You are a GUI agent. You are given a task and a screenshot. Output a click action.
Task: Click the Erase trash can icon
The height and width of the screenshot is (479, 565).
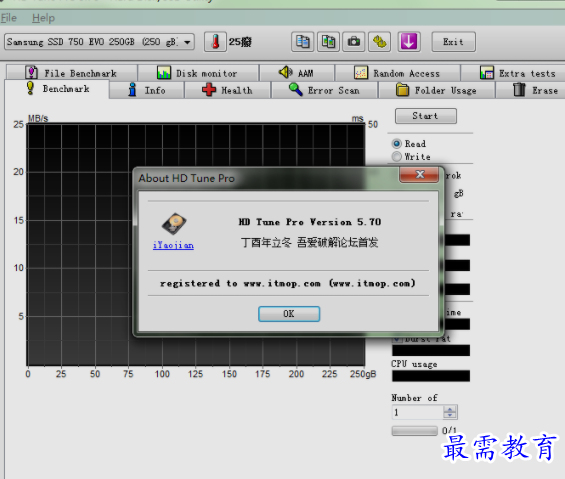pos(519,89)
